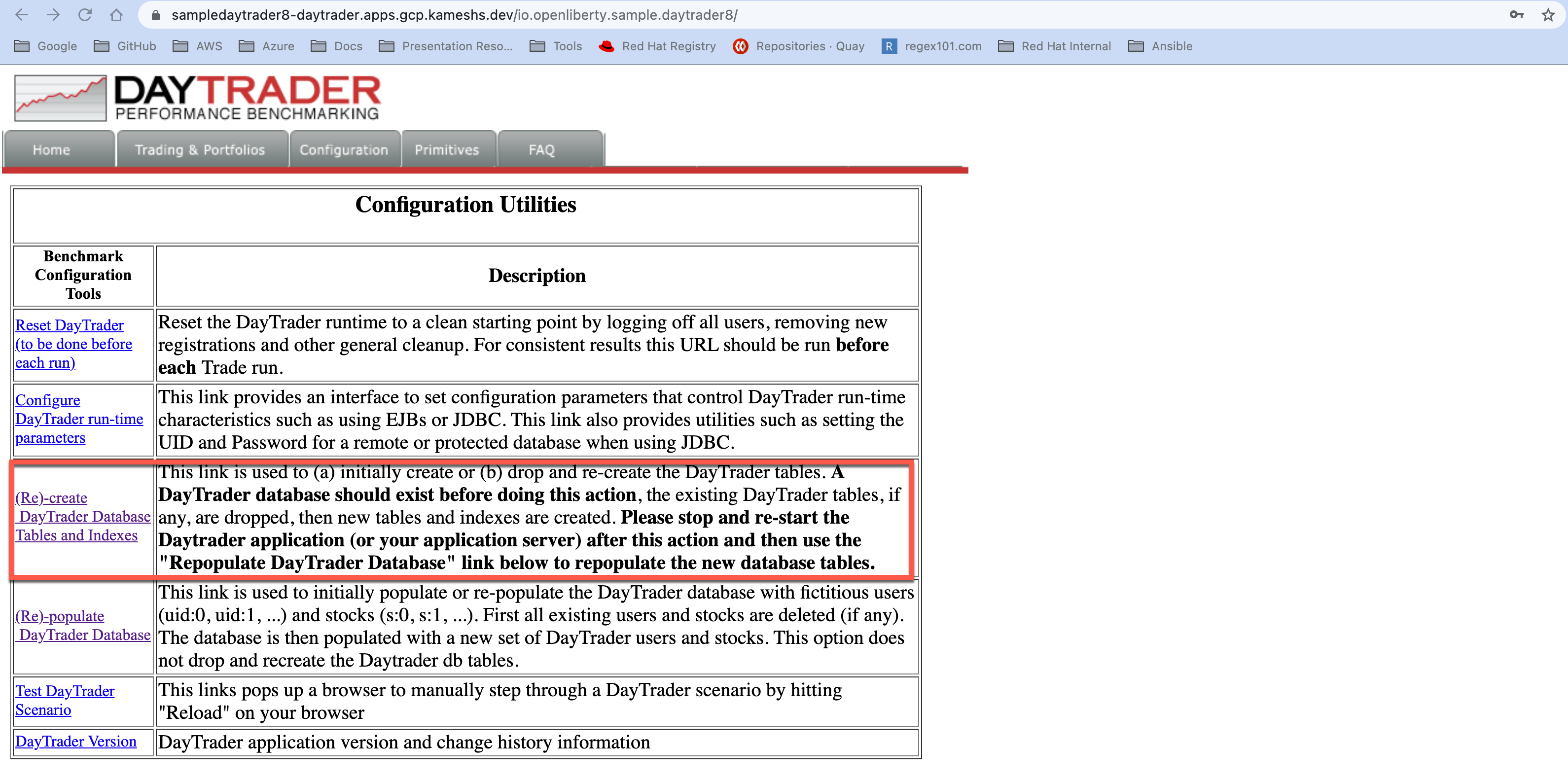Click 'This links pops up a browser' text
The height and width of the screenshot is (780, 1568).
tap(500, 702)
